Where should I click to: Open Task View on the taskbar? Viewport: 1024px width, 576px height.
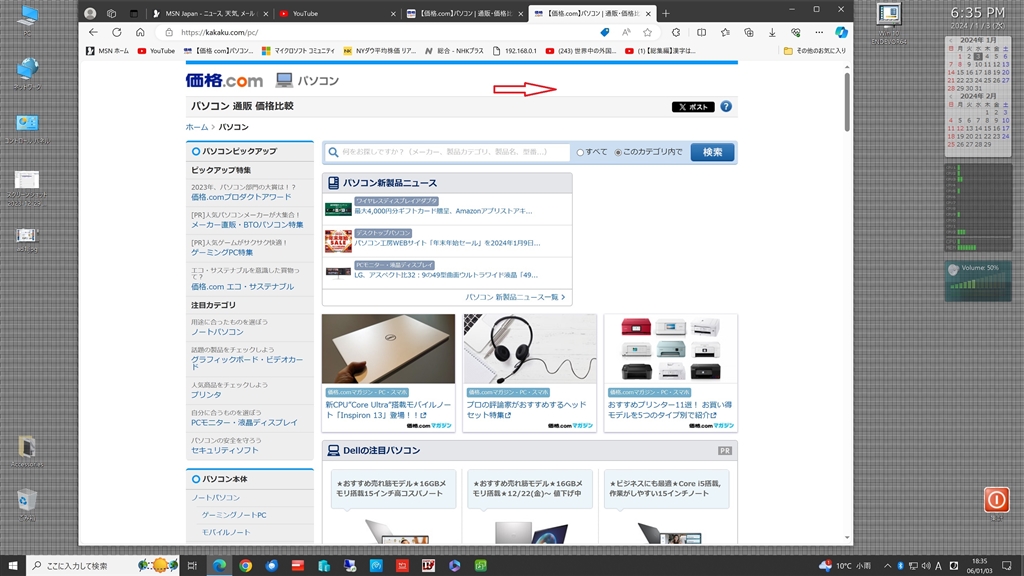pyautogui.click(x=192, y=566)
